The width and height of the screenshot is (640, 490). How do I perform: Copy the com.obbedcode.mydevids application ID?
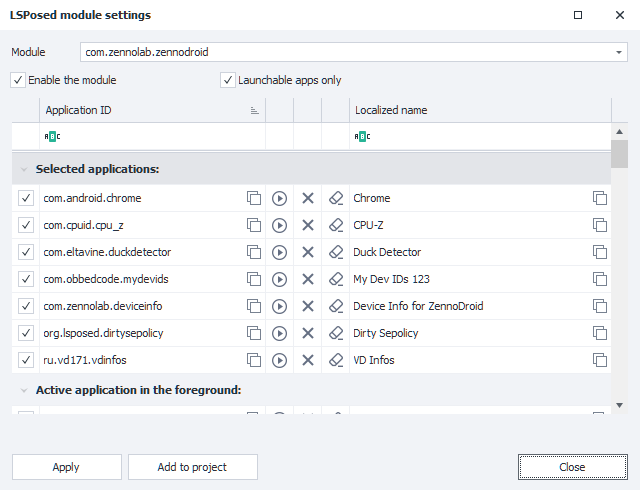pyautogui.click(x=254, y=279)
